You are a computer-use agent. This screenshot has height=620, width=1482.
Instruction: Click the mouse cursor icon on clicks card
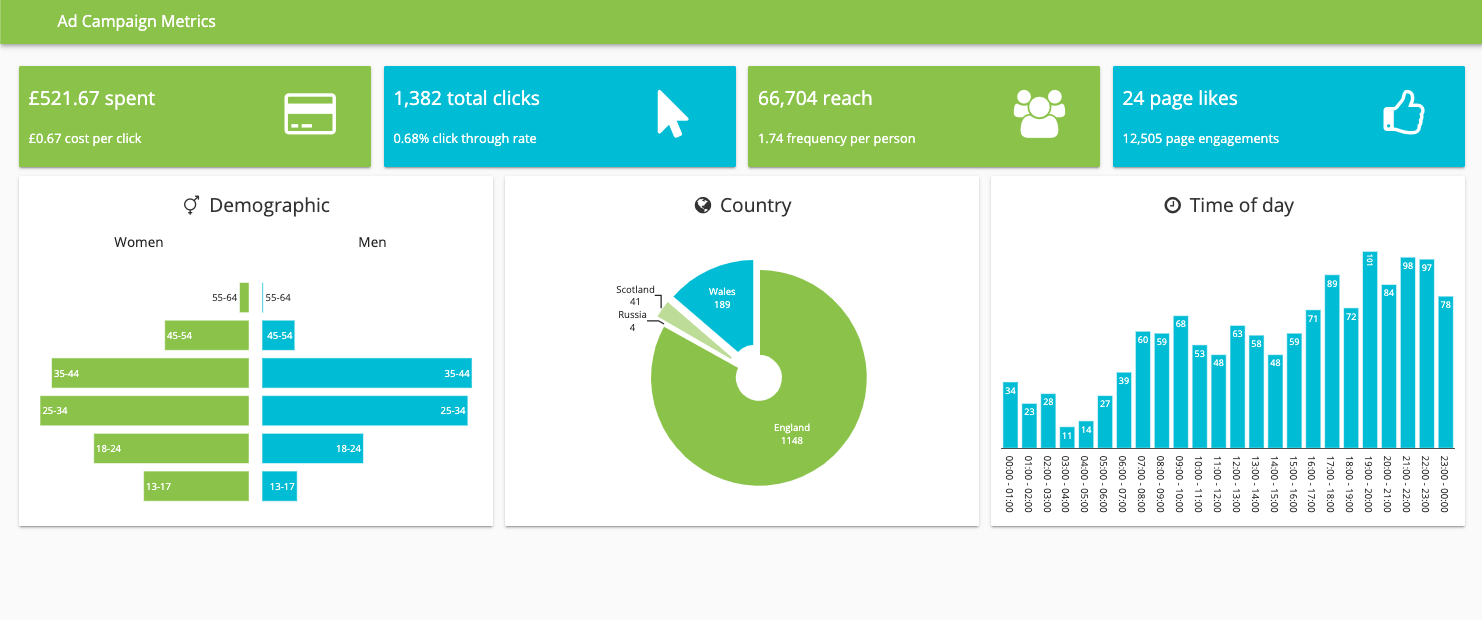(x=672, y=114)
